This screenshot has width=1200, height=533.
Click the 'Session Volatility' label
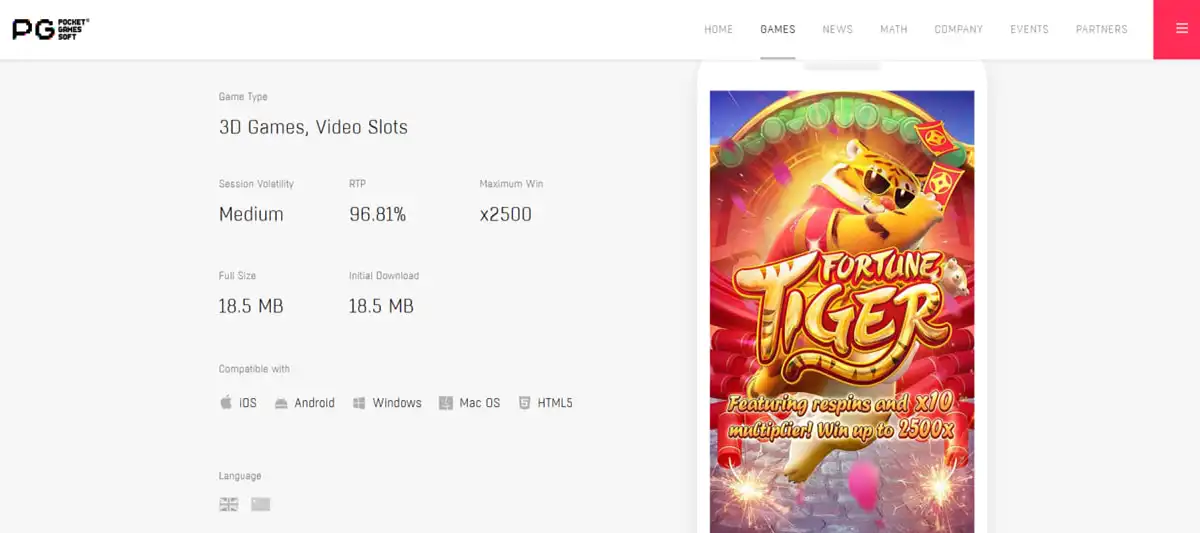256,184
